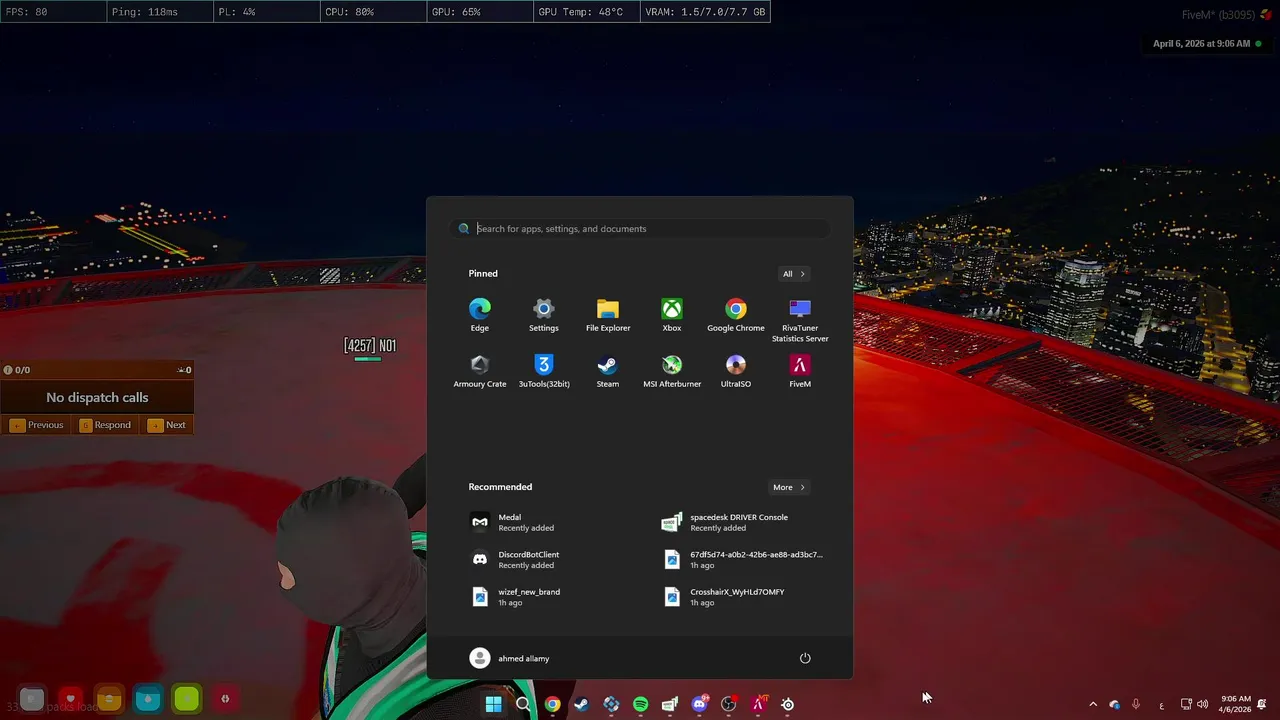Switch to Chrome on the taskbar
Screen dimensions: 1280x720
(x=552, y=704)
